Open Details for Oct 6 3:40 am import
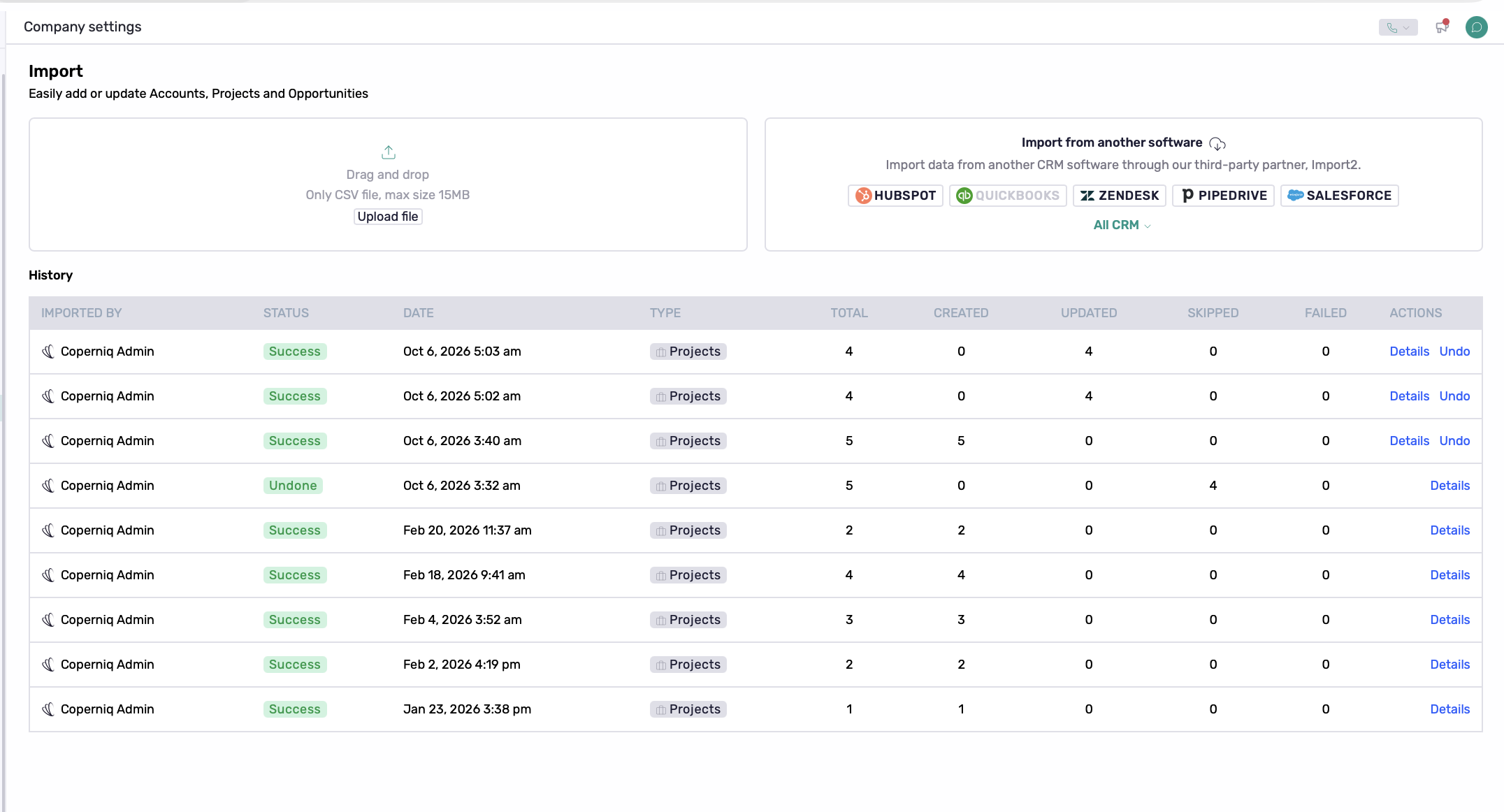Viewport: 1504px width, 812px height. 1409,441
